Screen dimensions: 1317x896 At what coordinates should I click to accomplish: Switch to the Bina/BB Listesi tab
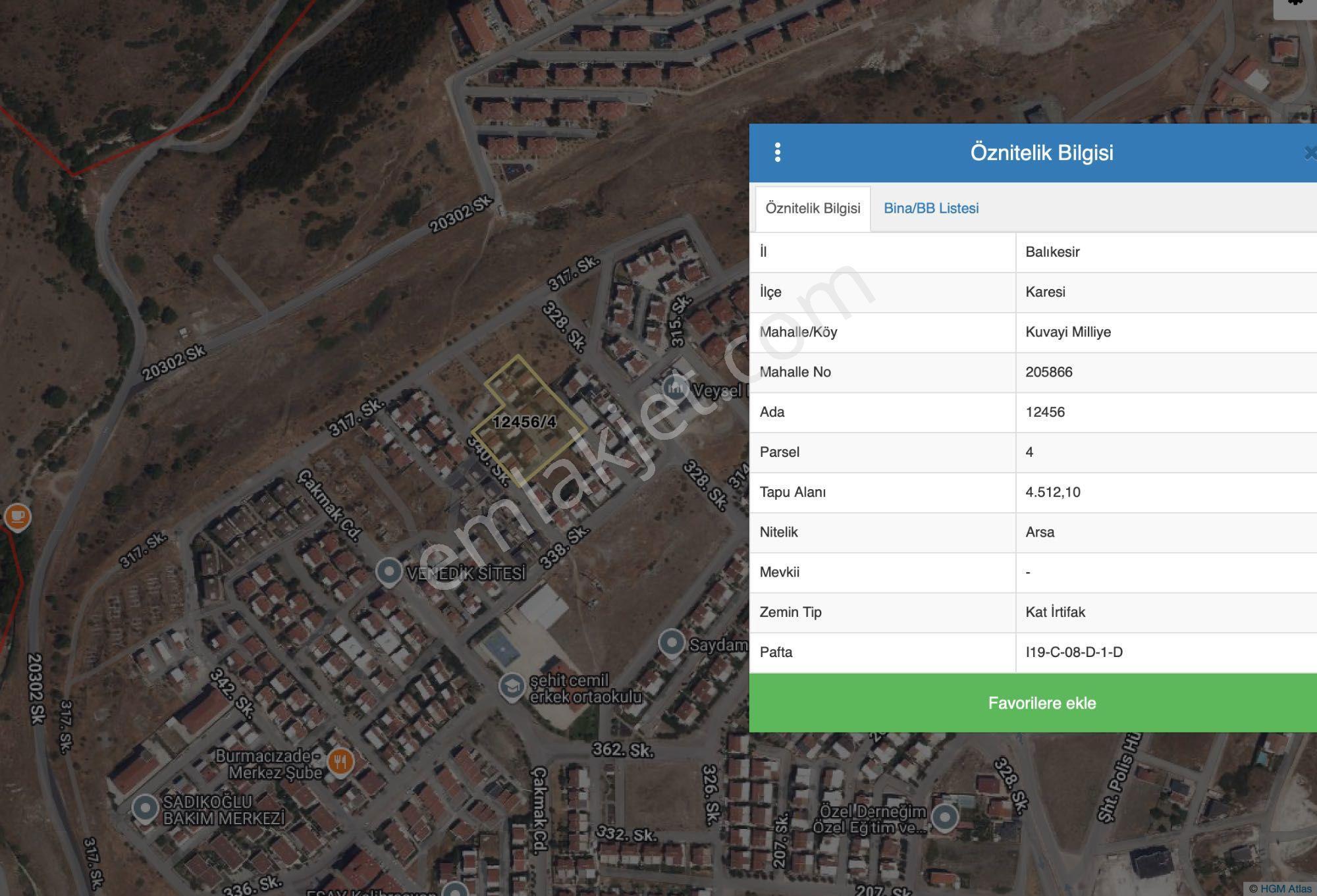tap(931, 208)
